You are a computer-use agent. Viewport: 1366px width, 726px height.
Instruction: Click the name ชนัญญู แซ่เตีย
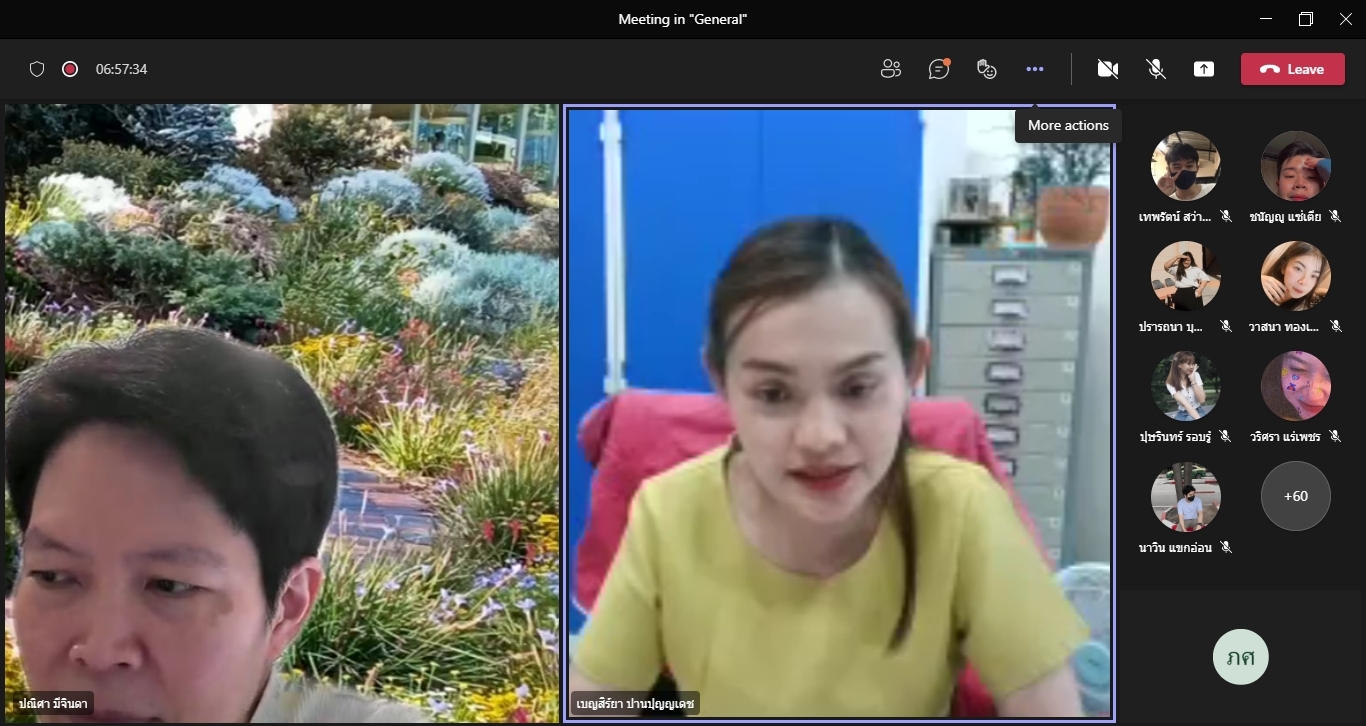pyautogui.click(x=1285, y=217)
